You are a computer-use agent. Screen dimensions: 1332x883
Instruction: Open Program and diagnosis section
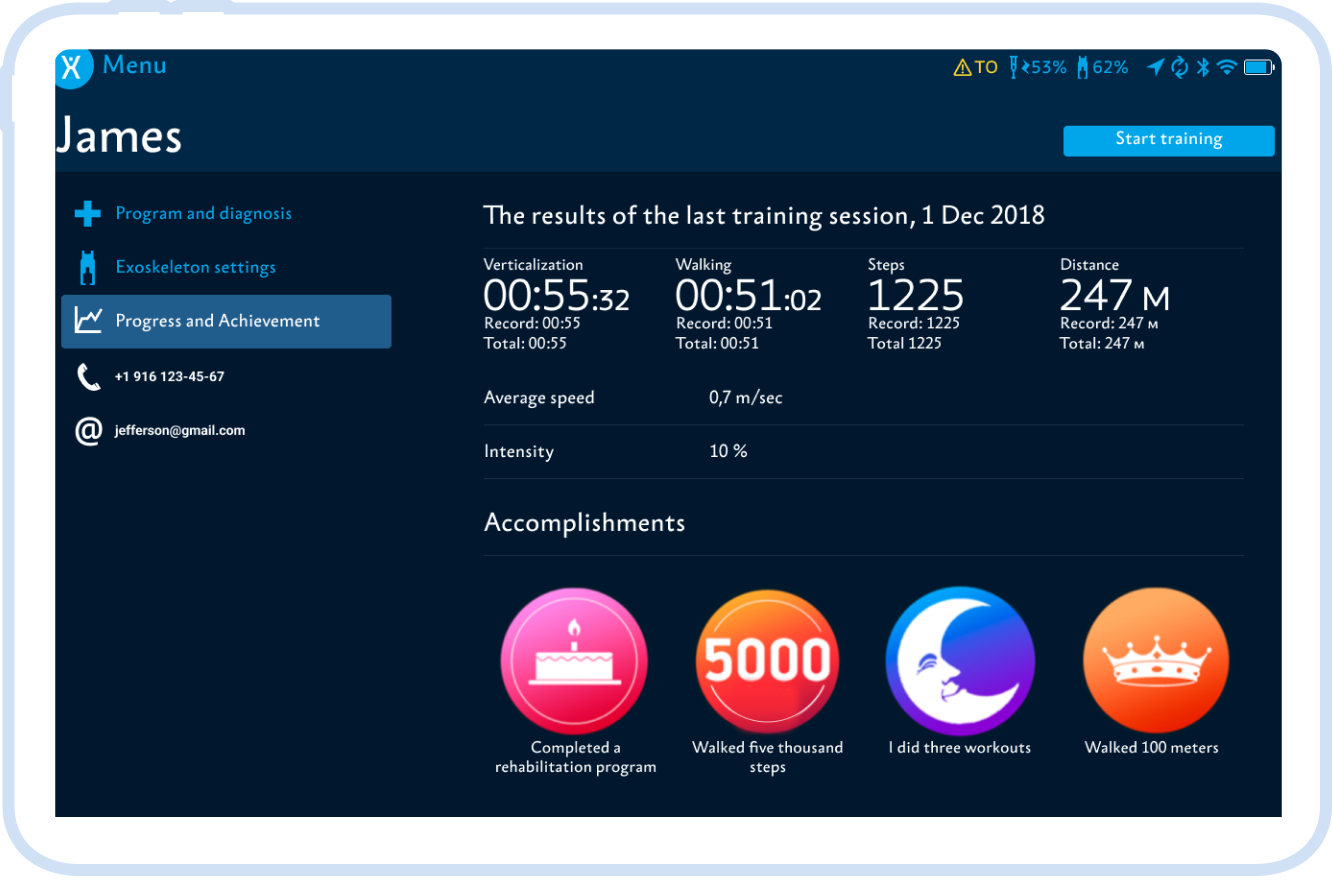[203, 213]
